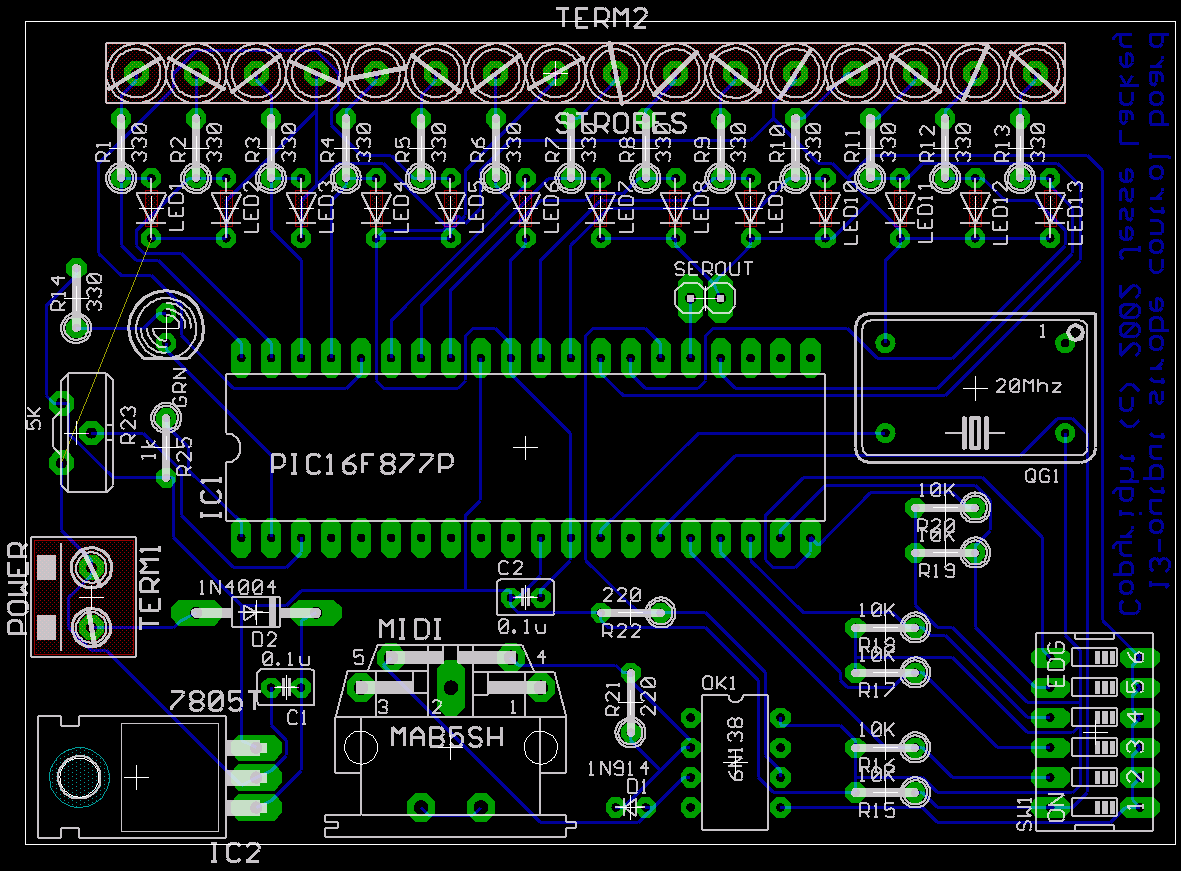Select the D1 diode symbol
The height and width of the screenshot is (871, 1181).
tap(631, 807)
